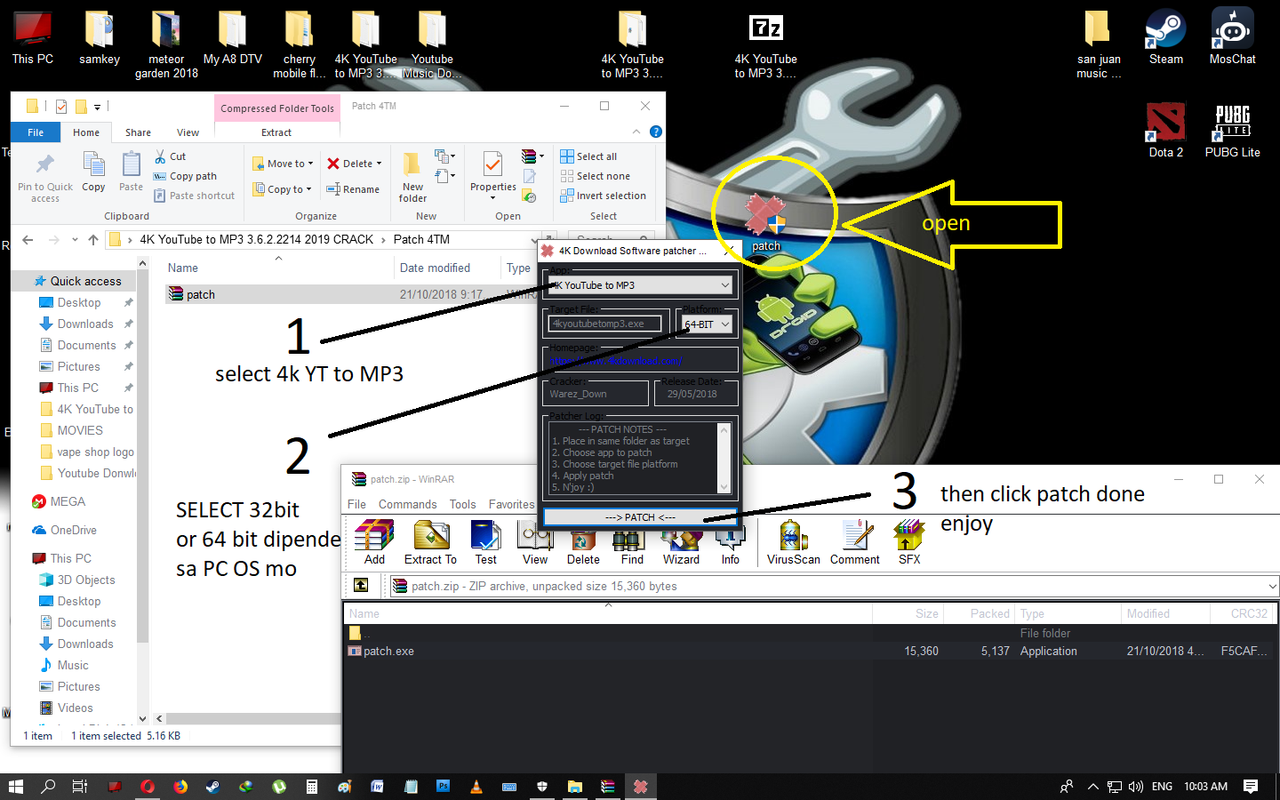This screenshot has width=1280, height=800.
Task: Click the Target File text field
Action: click(x=607, y=323)
